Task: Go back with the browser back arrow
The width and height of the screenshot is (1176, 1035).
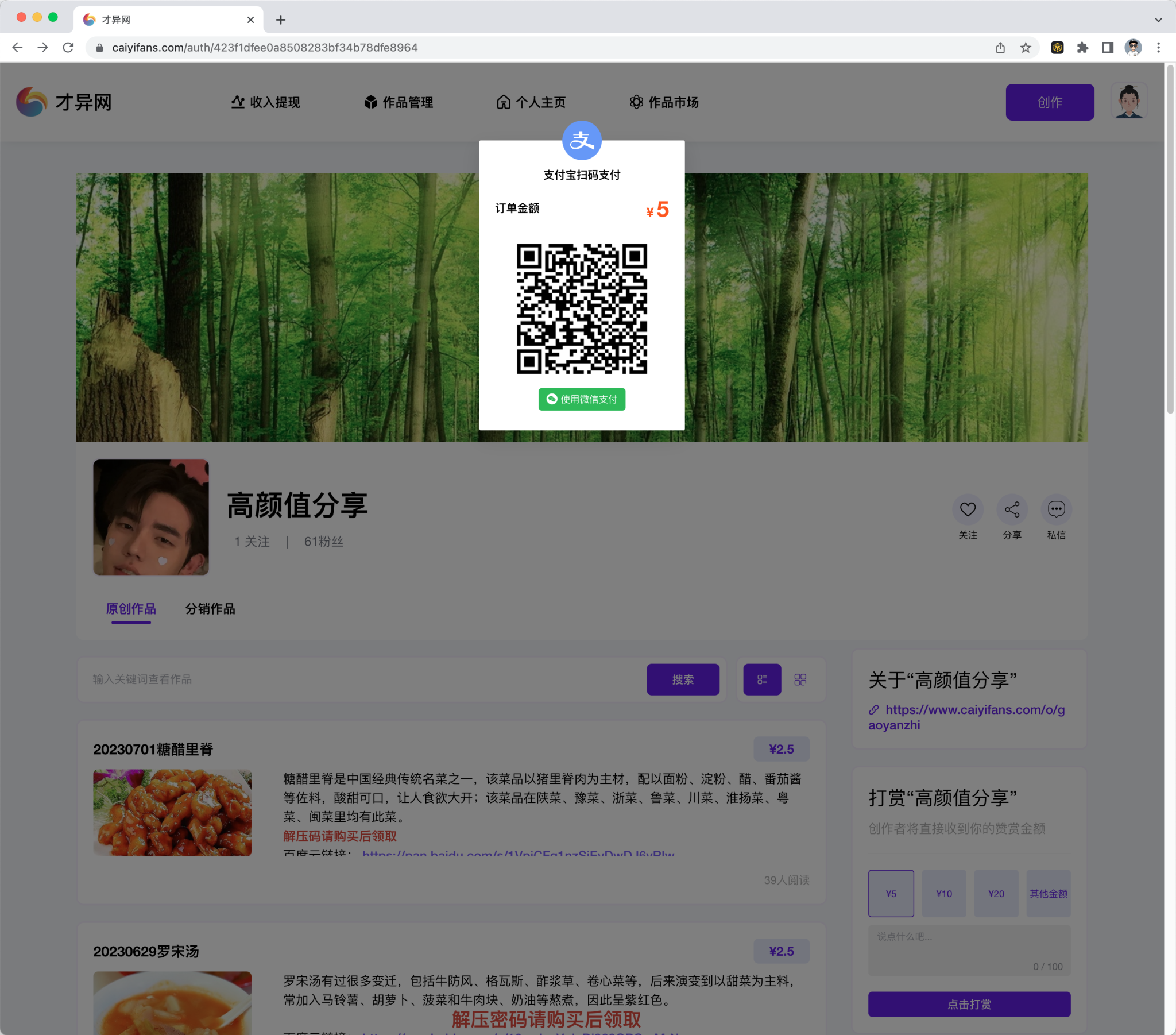Action: click(17, 47)
